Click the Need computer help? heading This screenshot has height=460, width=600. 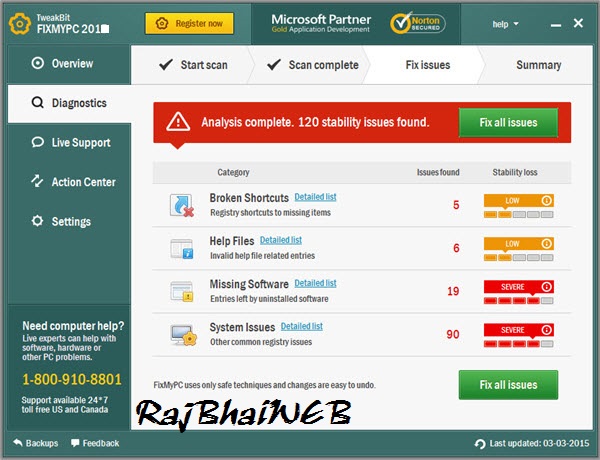[x=73, y=326]
